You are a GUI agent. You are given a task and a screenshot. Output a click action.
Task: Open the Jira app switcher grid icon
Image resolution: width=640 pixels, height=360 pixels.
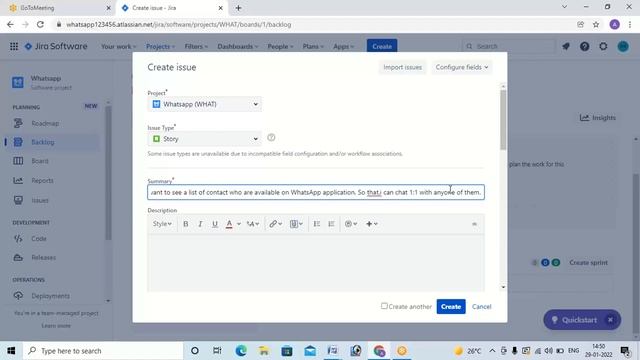tap(14, 47)
